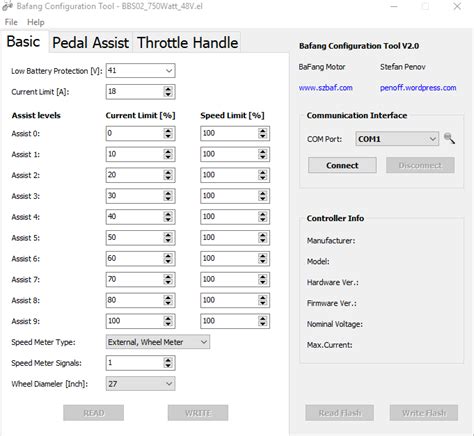
Task: Decrease Assist 6 speed limit percent
Action: [263, 262]
